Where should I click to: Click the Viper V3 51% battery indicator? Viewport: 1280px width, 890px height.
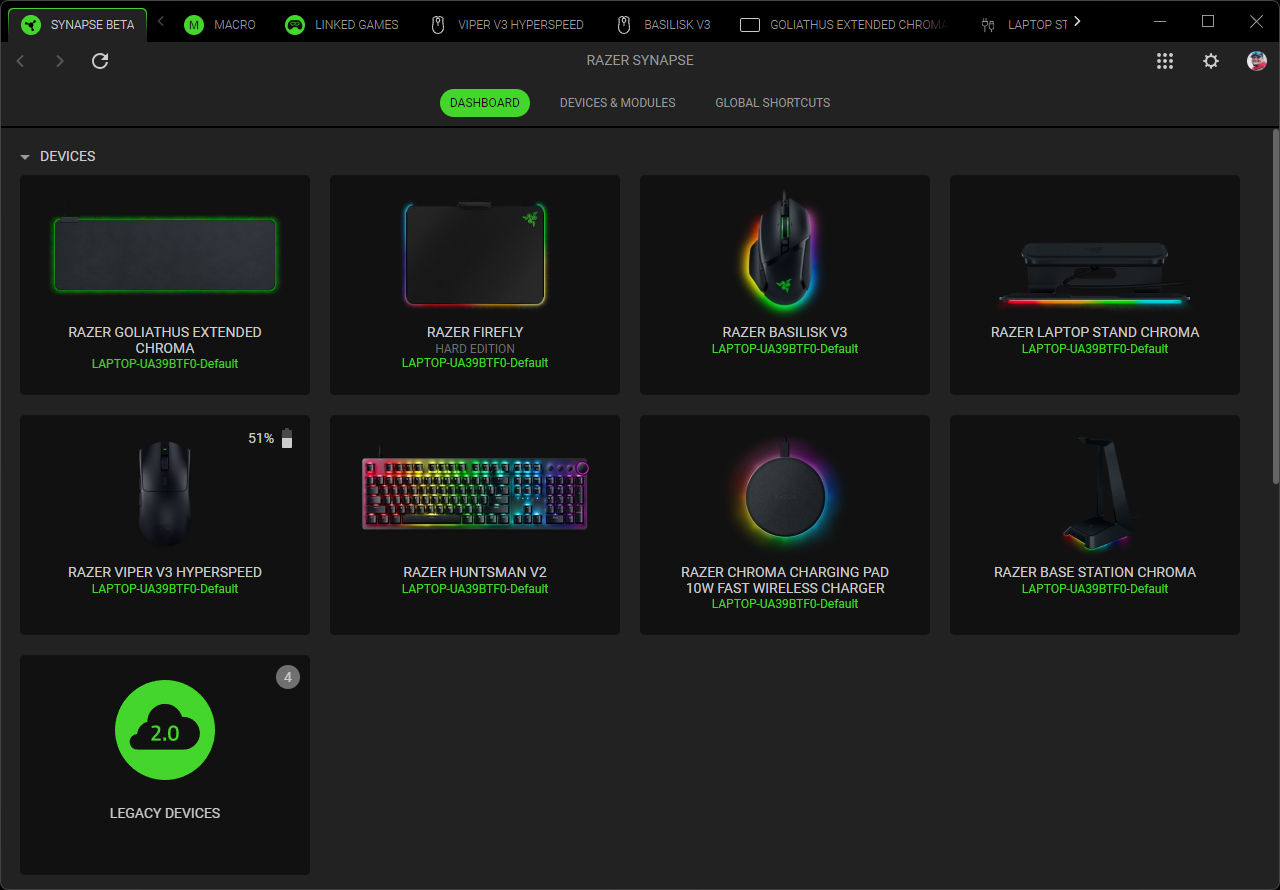pyautogui.click(x=271, y=438)
